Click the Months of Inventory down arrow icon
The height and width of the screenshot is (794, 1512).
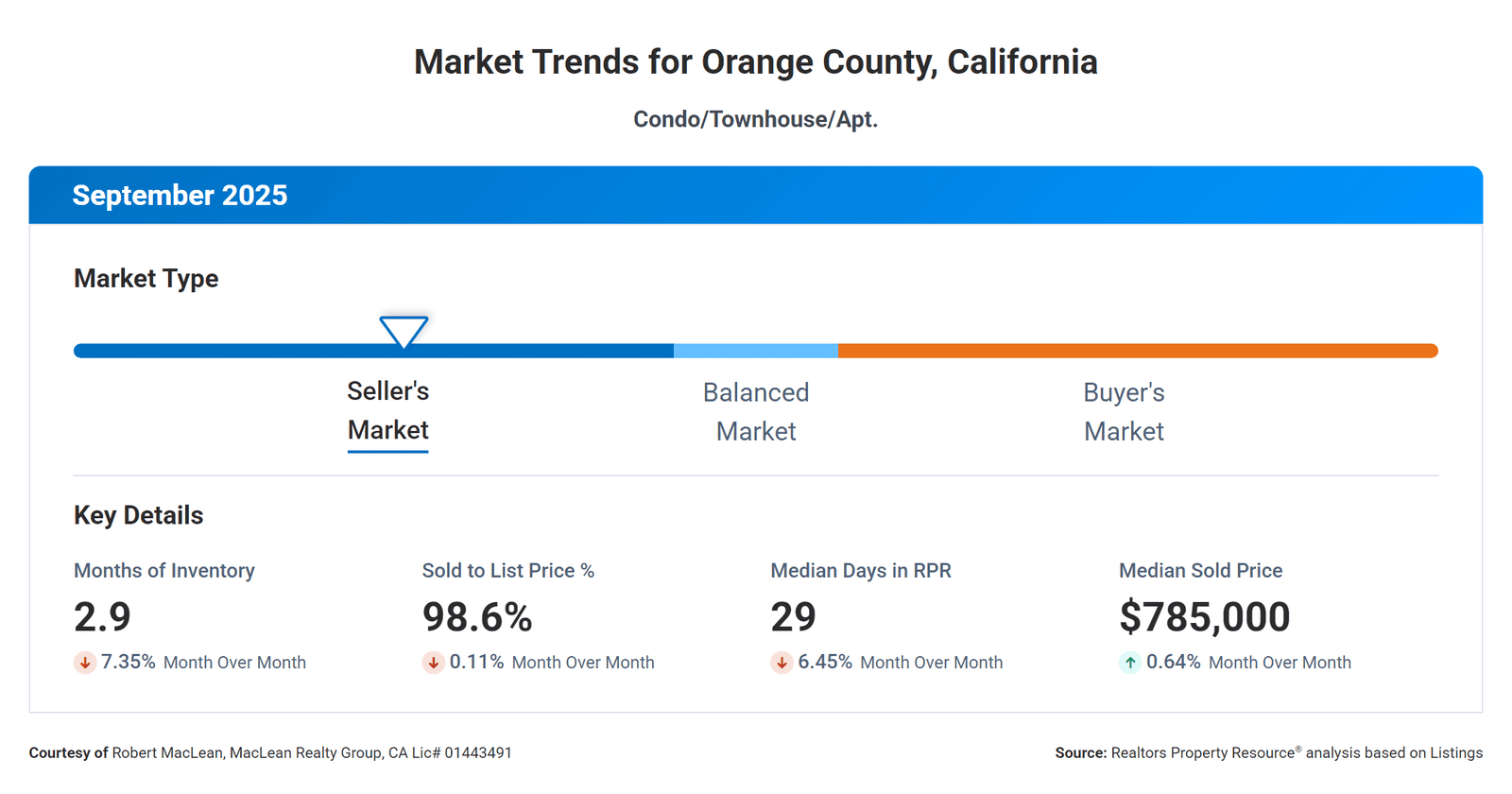click(x=85, y=663)
